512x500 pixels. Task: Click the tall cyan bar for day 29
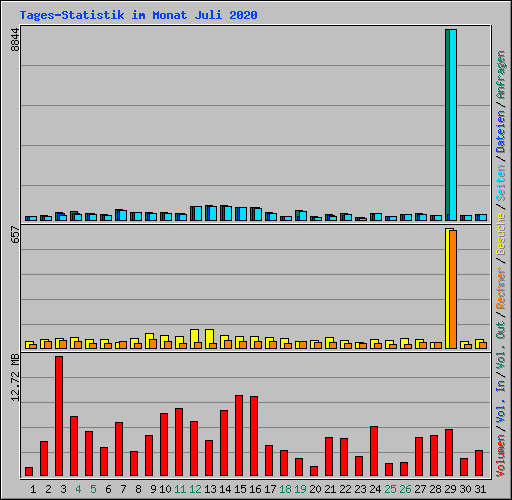tap(453, 125)
